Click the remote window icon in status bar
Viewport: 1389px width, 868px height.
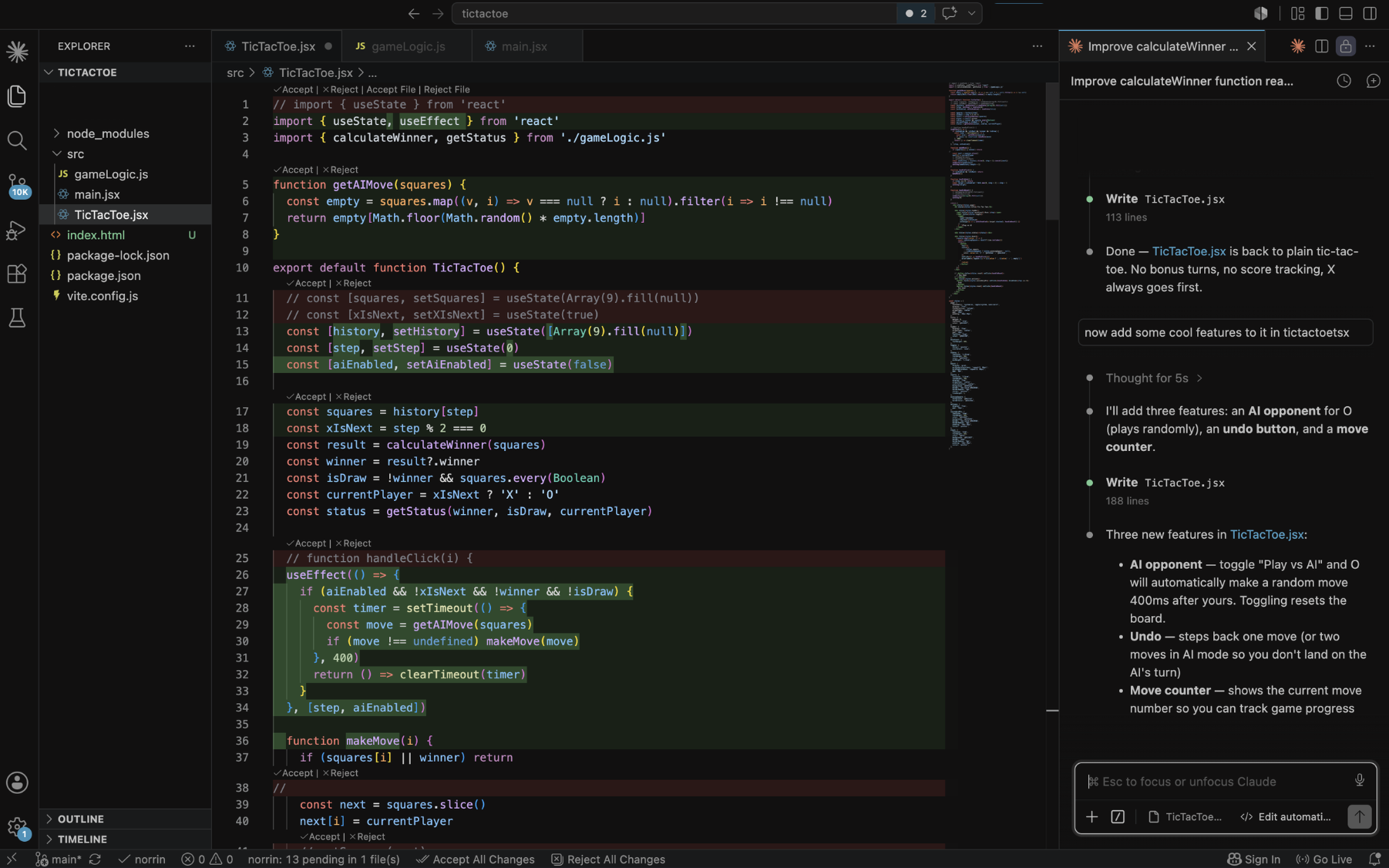coord(12,859)
